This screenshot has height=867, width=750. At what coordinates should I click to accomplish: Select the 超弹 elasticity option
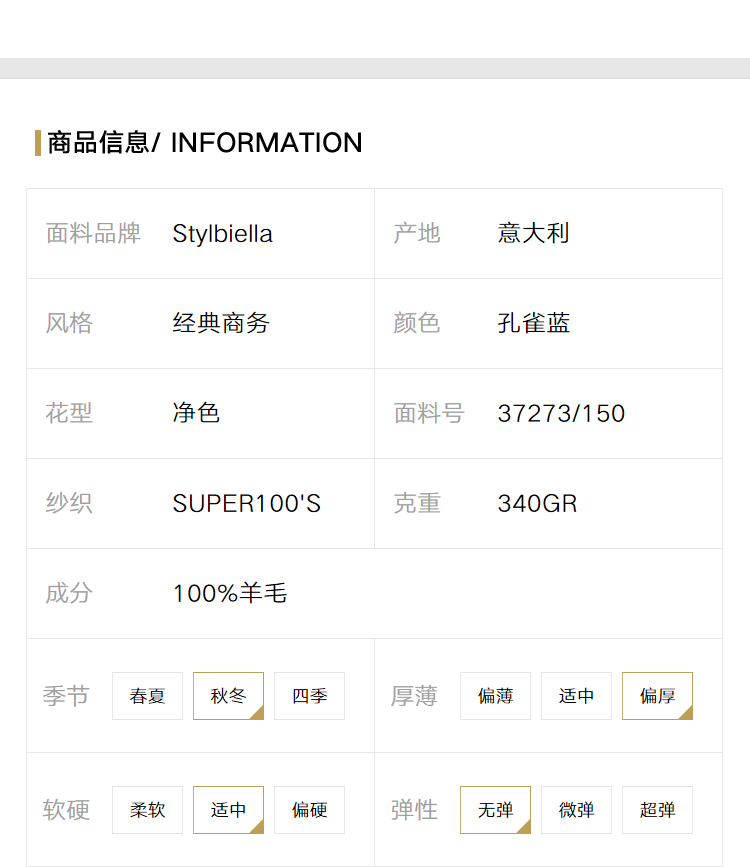[657, 809]
